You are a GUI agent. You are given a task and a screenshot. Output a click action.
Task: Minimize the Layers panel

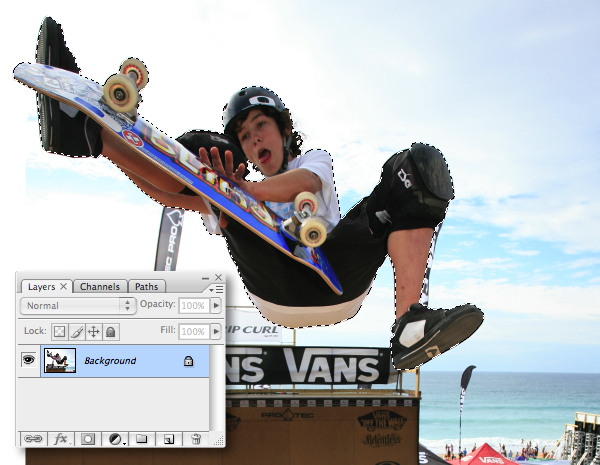pos(205,278)
